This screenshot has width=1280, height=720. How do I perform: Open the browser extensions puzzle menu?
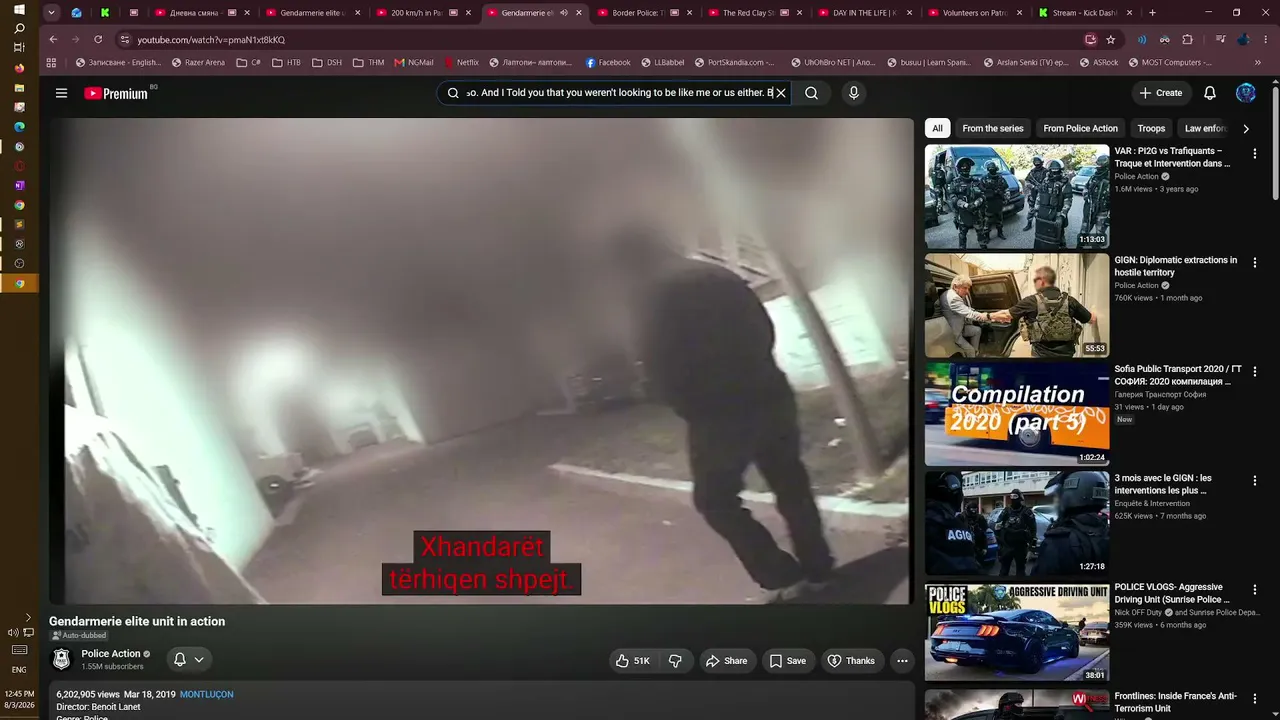point(1188,40)
